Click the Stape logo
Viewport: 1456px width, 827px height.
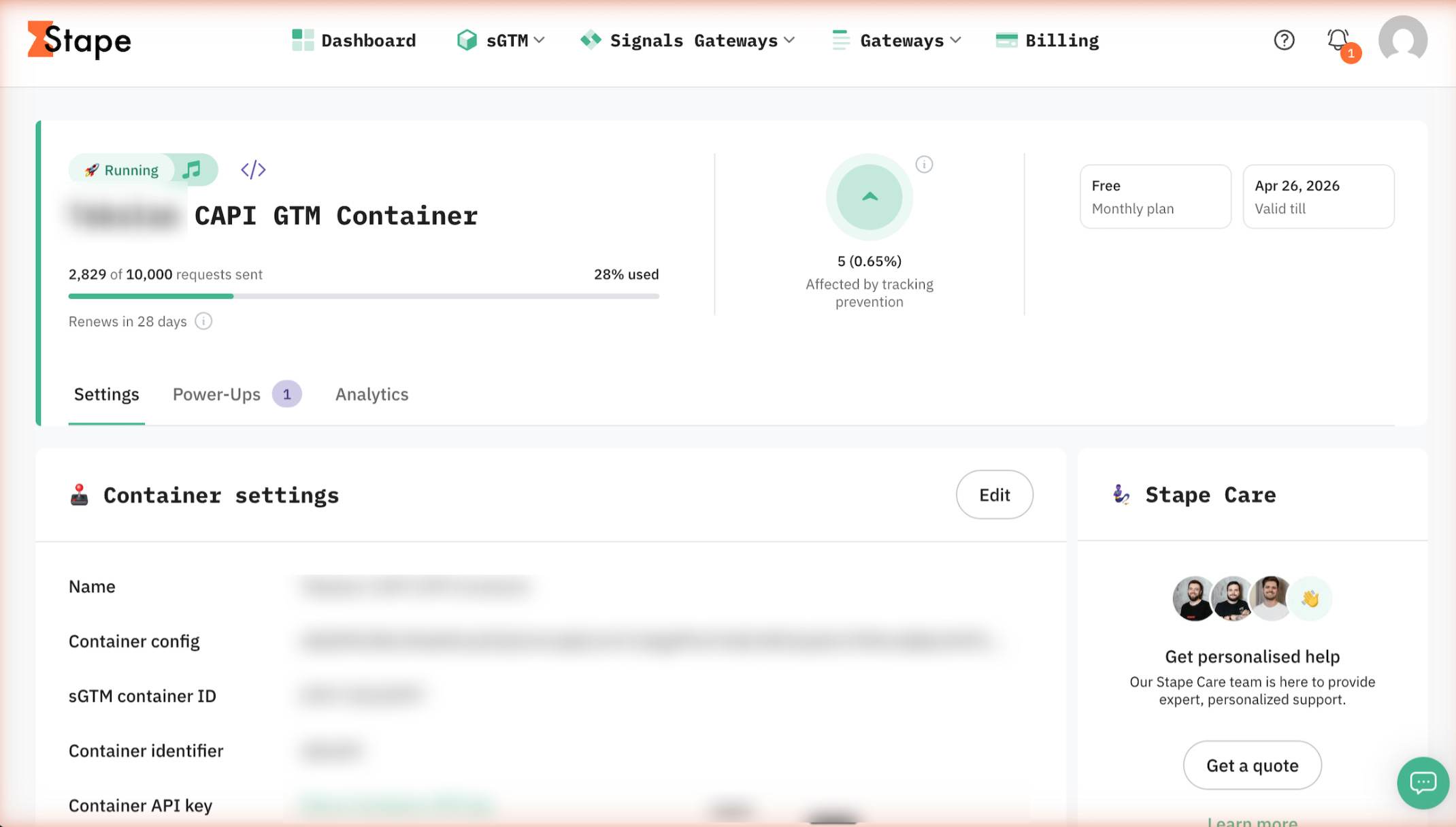tap(79, 40)
